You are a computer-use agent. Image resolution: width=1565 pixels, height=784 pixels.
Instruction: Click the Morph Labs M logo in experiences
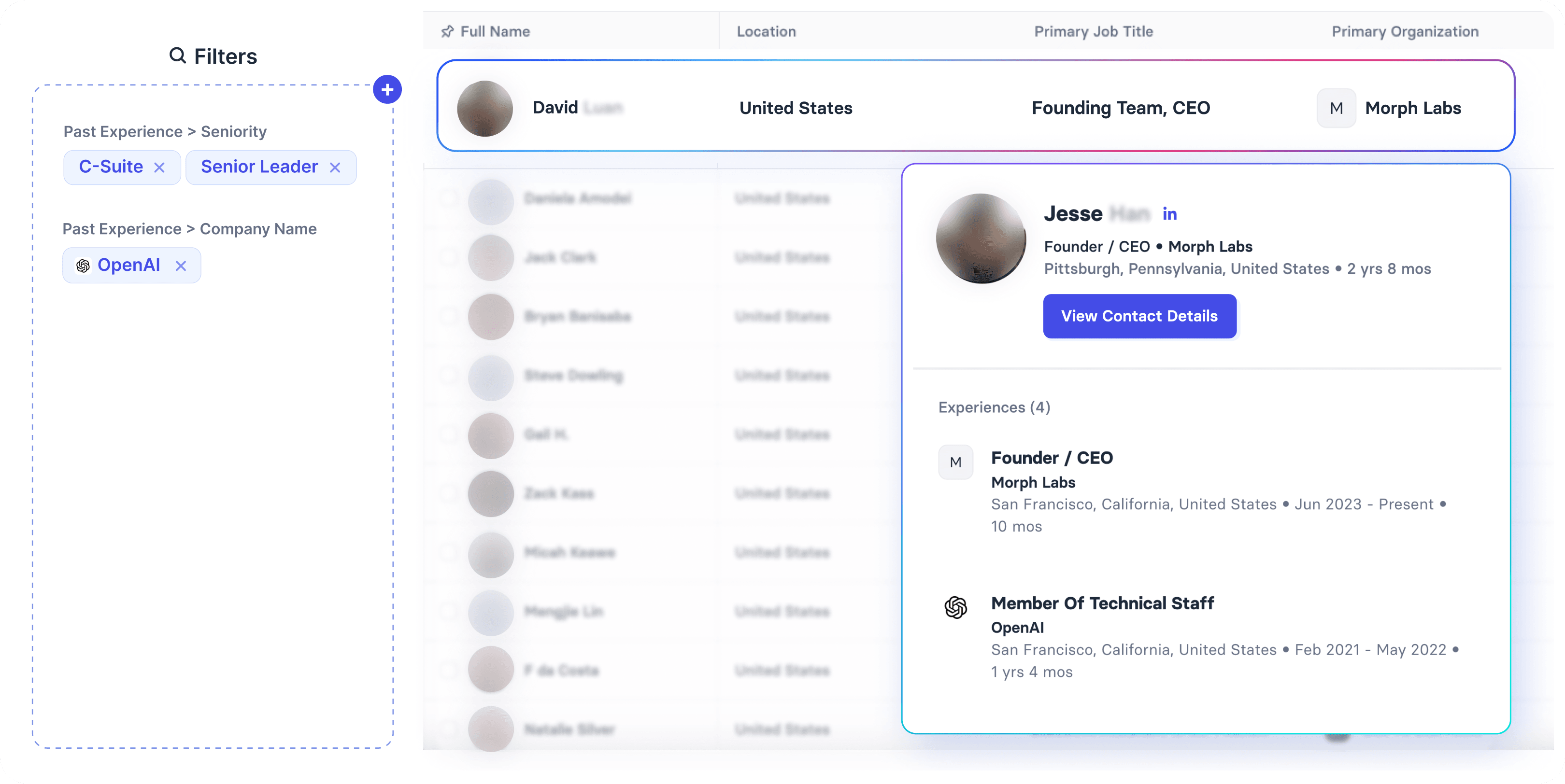(955, 462)
